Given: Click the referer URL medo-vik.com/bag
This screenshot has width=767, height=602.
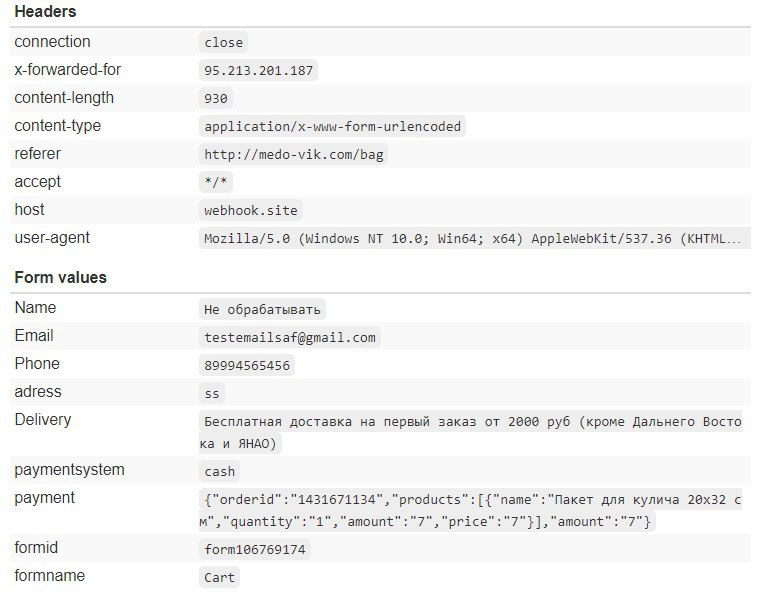Looking at the screenshot, I should tap(293, 155).
